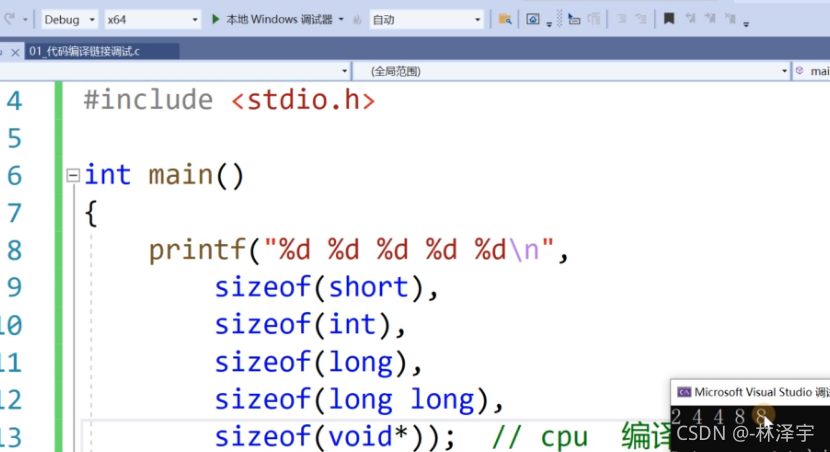Start the local Windows debugger
Screen dimensions: 830x452
271,20
